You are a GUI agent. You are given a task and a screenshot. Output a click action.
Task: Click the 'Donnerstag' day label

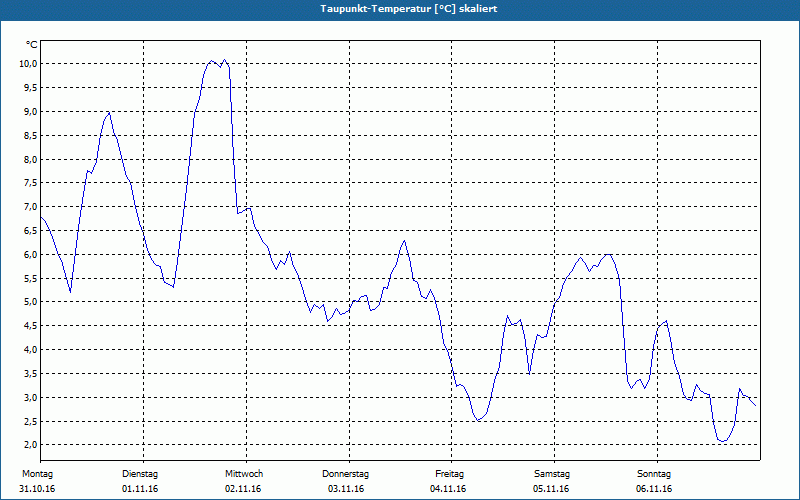point(345,474)
